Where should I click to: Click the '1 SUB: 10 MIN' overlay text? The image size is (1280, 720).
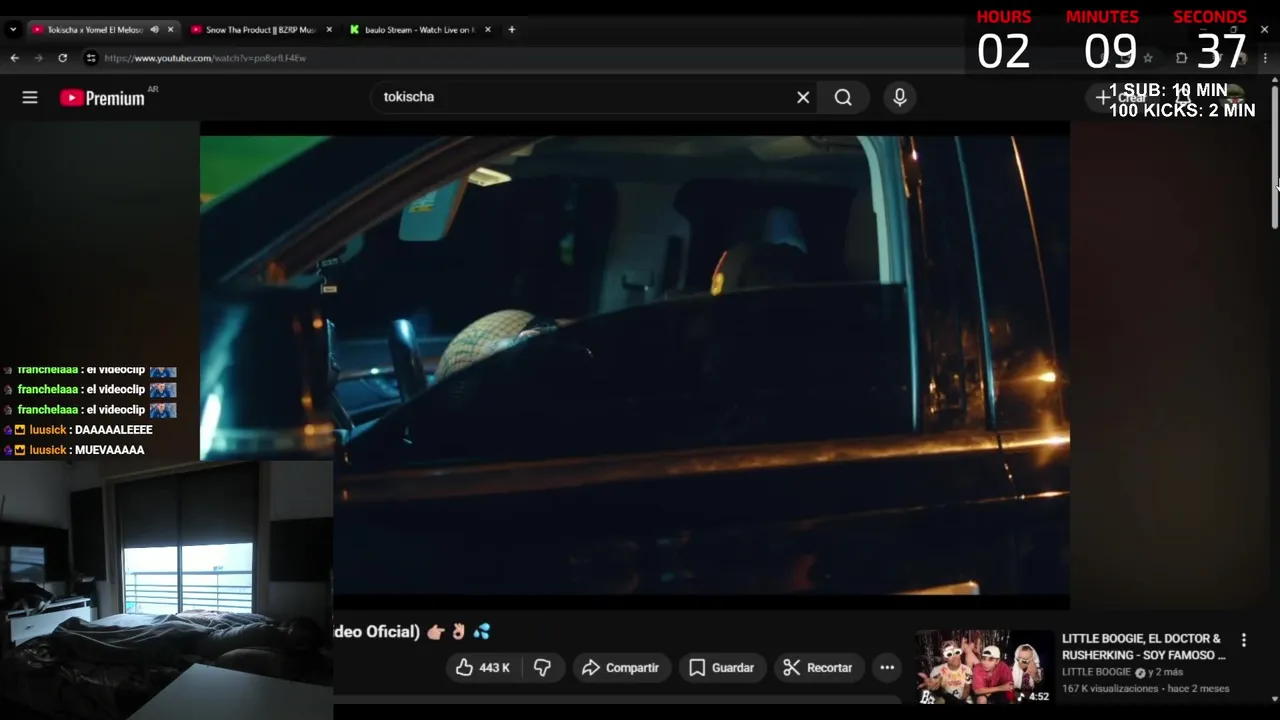pyautogui.click(x=1168, y=90)
